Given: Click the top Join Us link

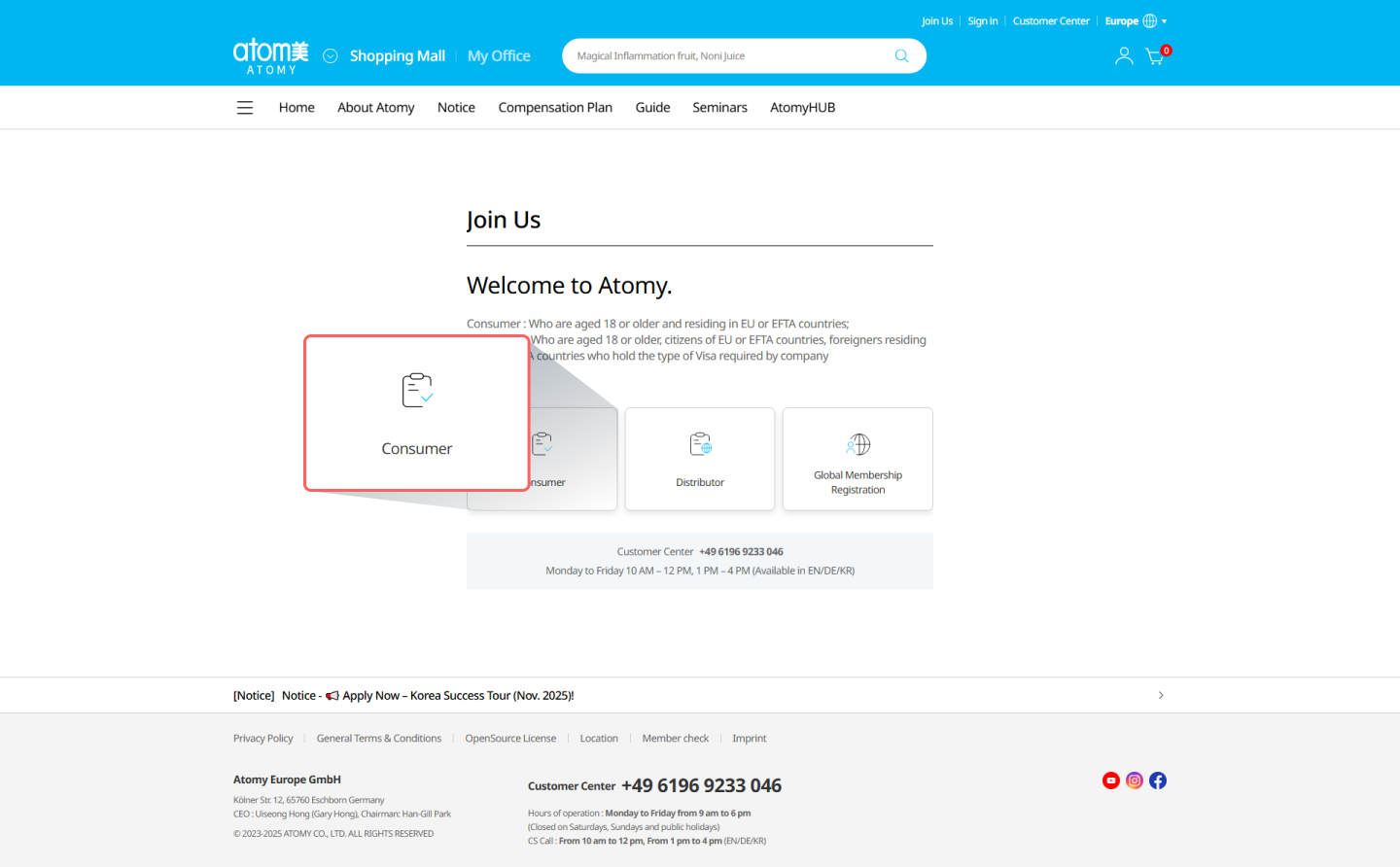Looking at the screenshot, I should coord(937,21).
